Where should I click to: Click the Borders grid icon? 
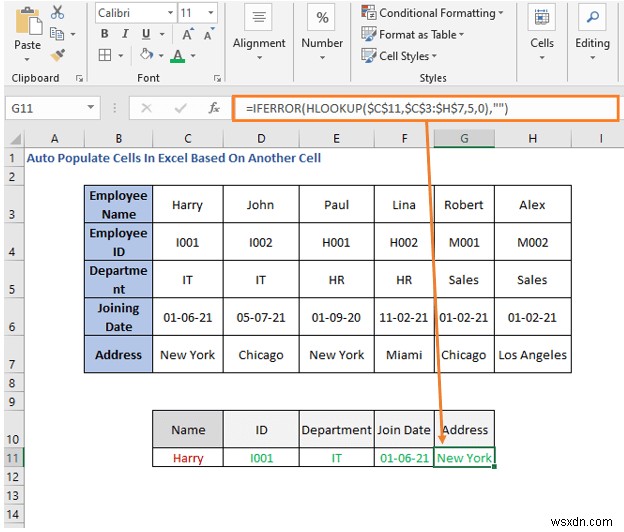pos(105,55)
